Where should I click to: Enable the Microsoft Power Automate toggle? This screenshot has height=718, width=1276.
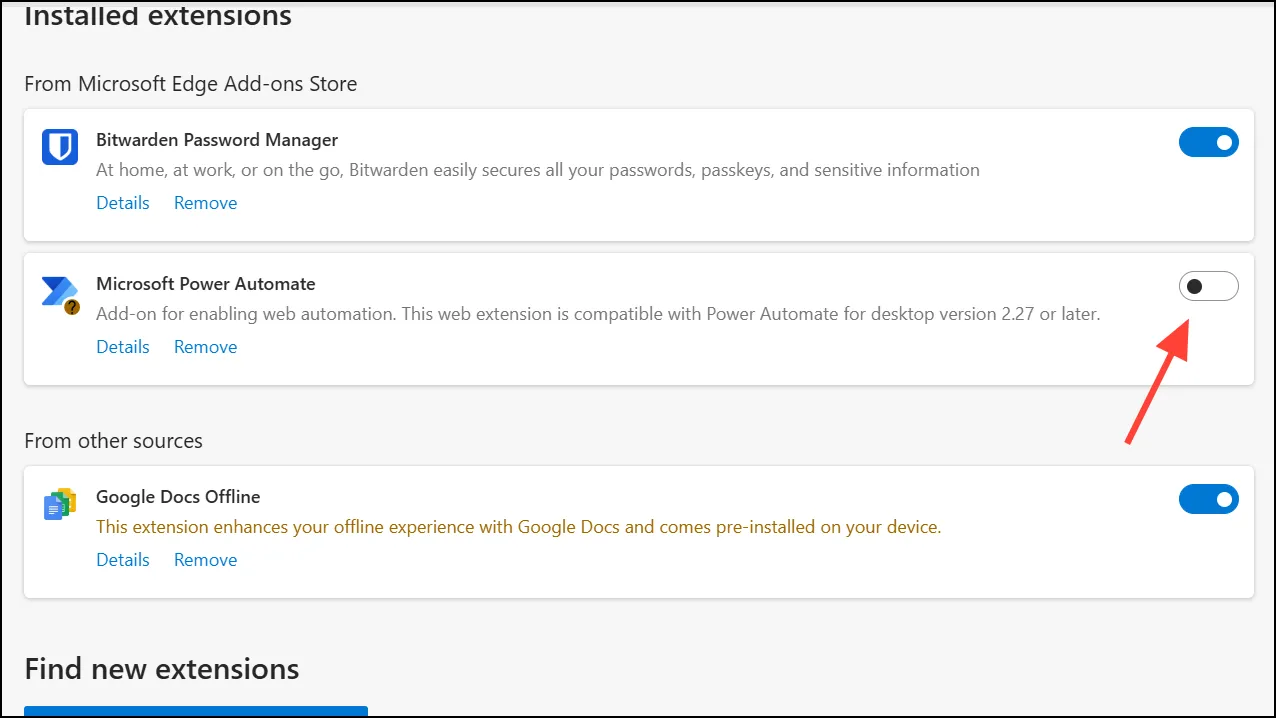1209,286
